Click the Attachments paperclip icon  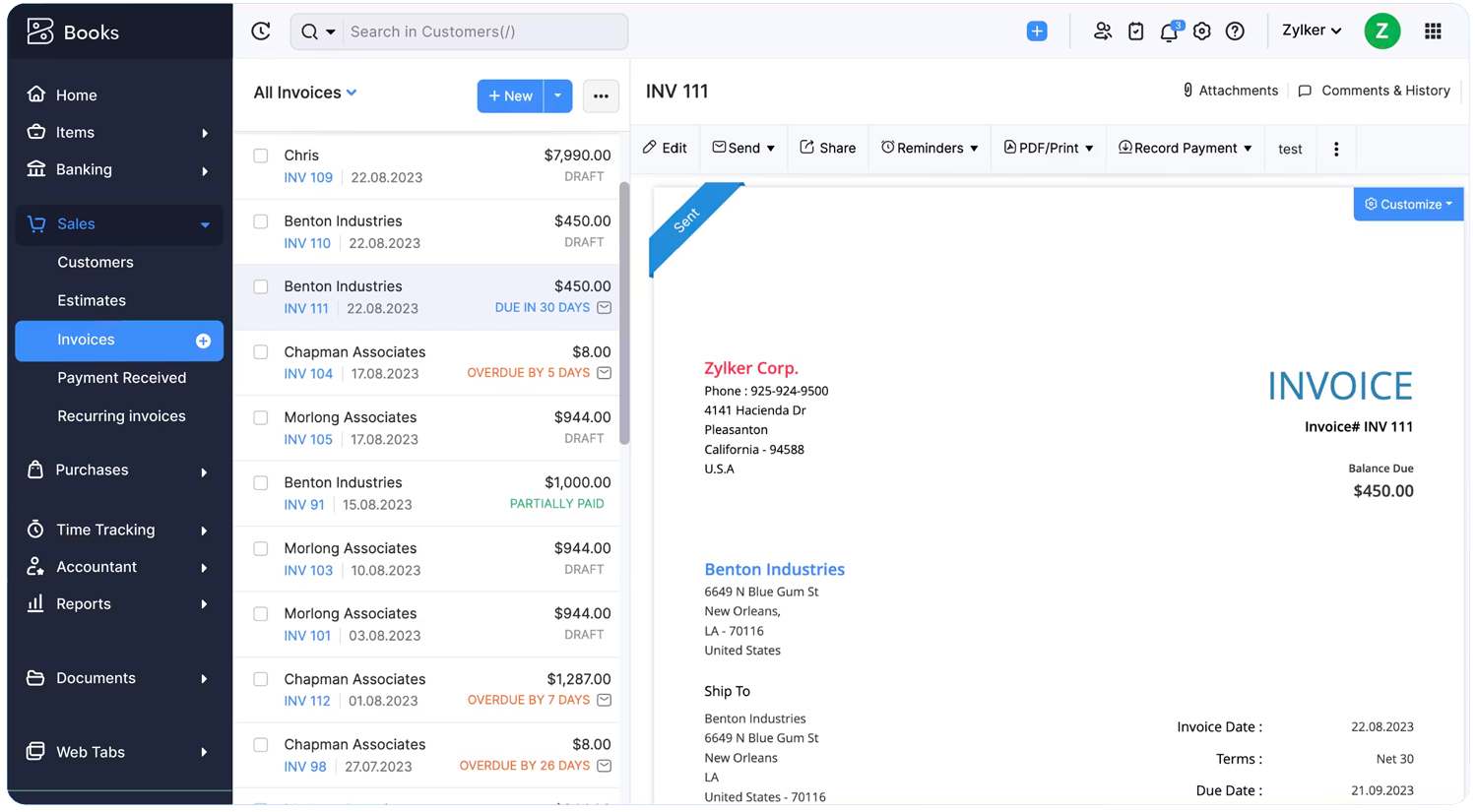[1188, 91]
